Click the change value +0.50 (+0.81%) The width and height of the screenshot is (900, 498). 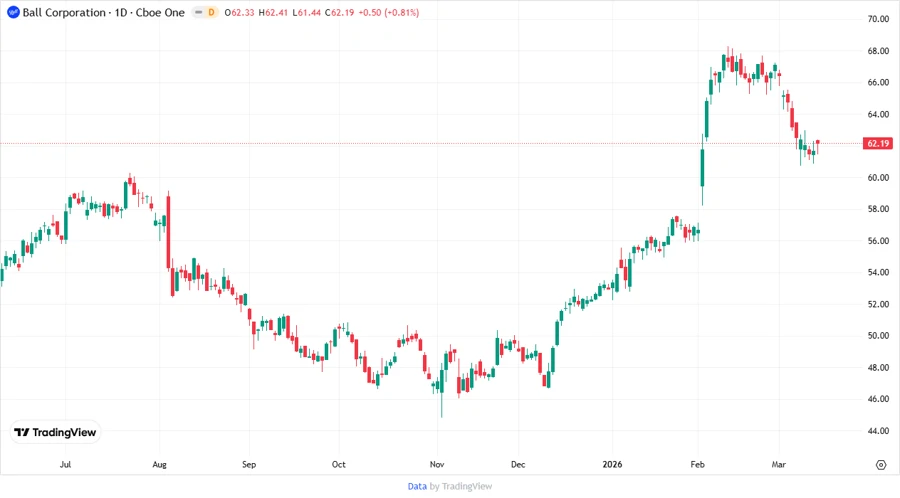(x=389, y=13)
